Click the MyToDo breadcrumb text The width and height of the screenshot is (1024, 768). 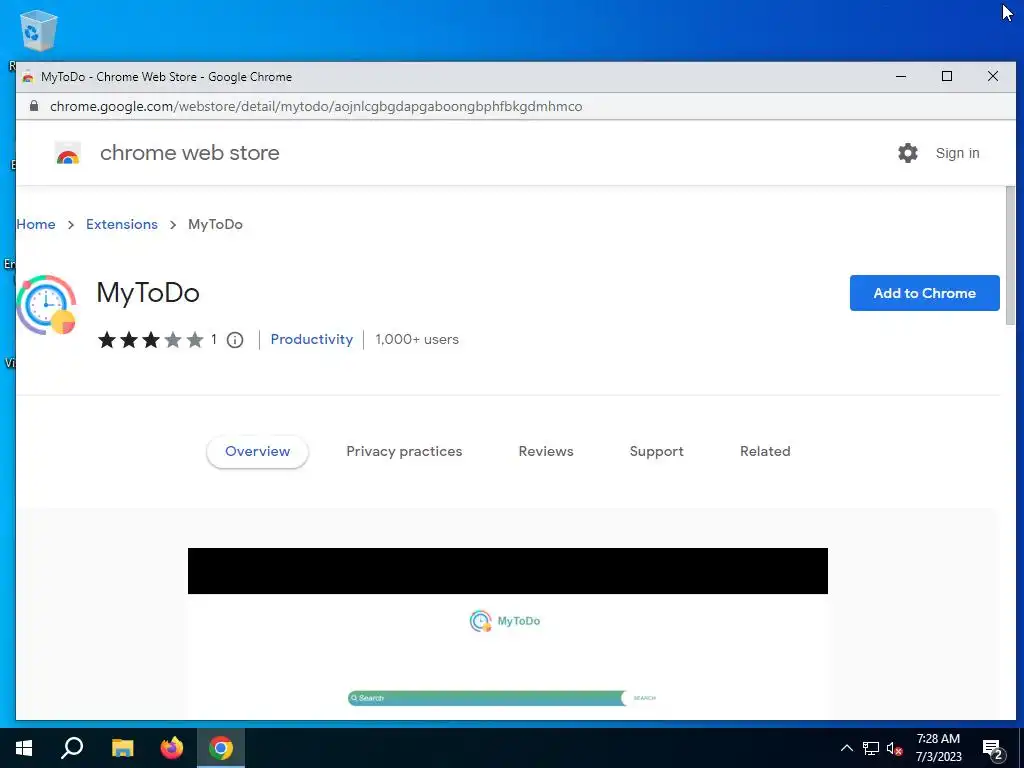click(215, 224)
